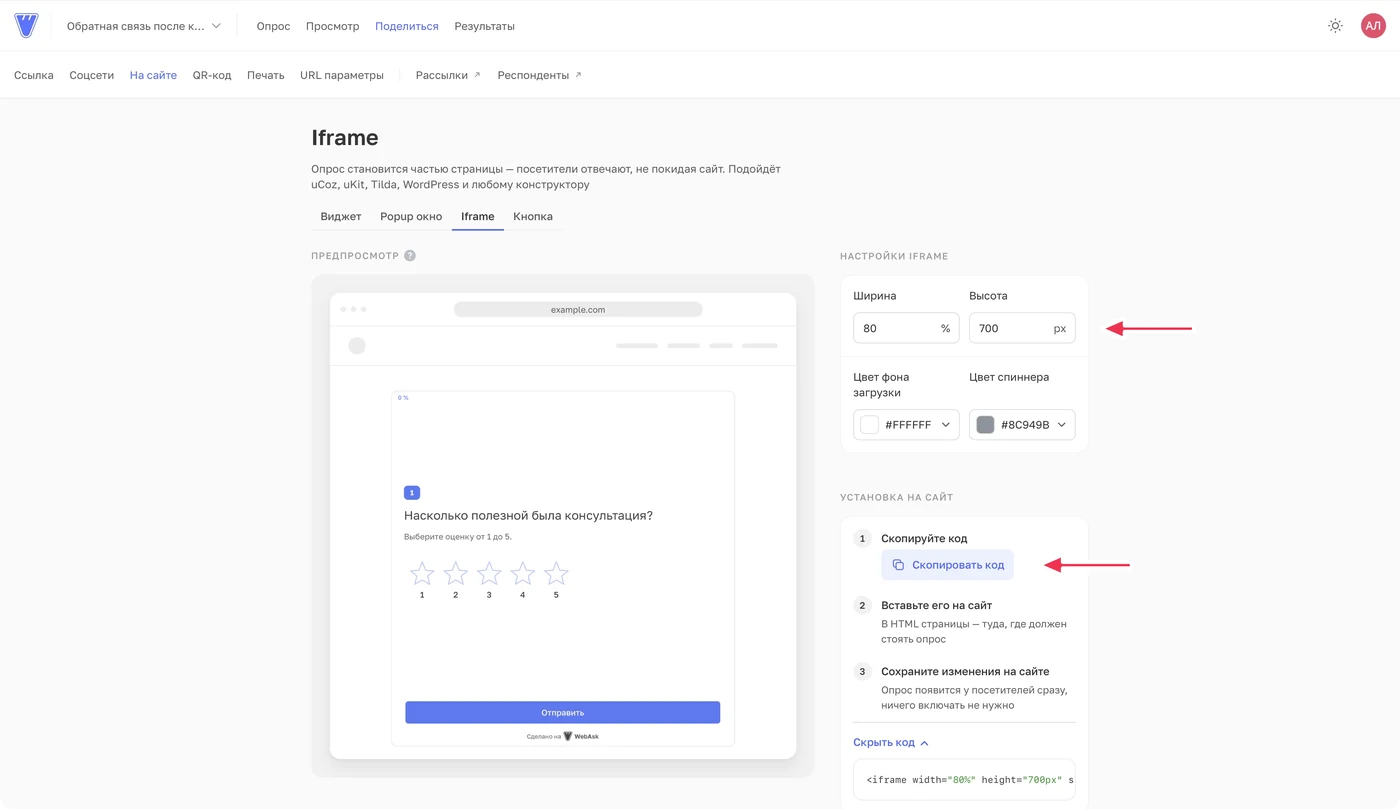Switch to the Соцсети sharing tab
This screenshot has width=1400, height=809.
click(x=91, y=75)
